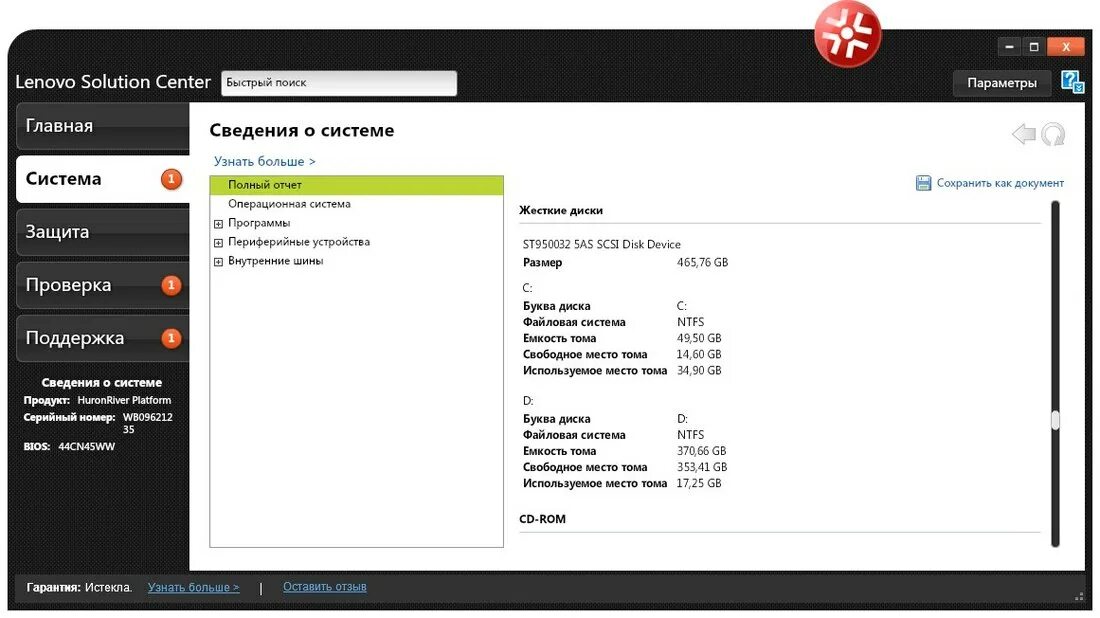This screenshot has width=1100, height=618.
Task: Select Программы tree item label
Action: coord(259,223)
